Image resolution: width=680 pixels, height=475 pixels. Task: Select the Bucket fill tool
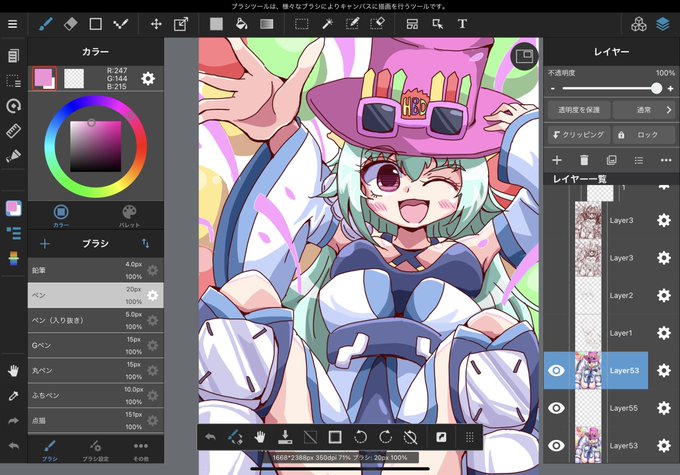point(242,24)
